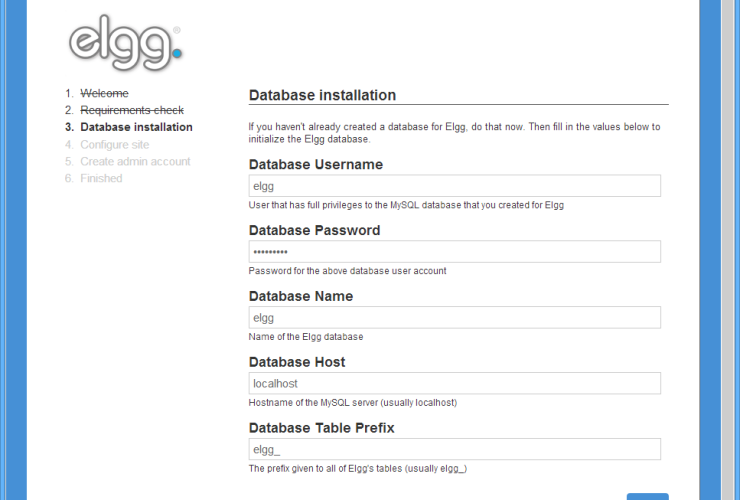The width and height of the screenshot is (740, 500).
Task: Click the Database Host label
Action: coord(297,362)
